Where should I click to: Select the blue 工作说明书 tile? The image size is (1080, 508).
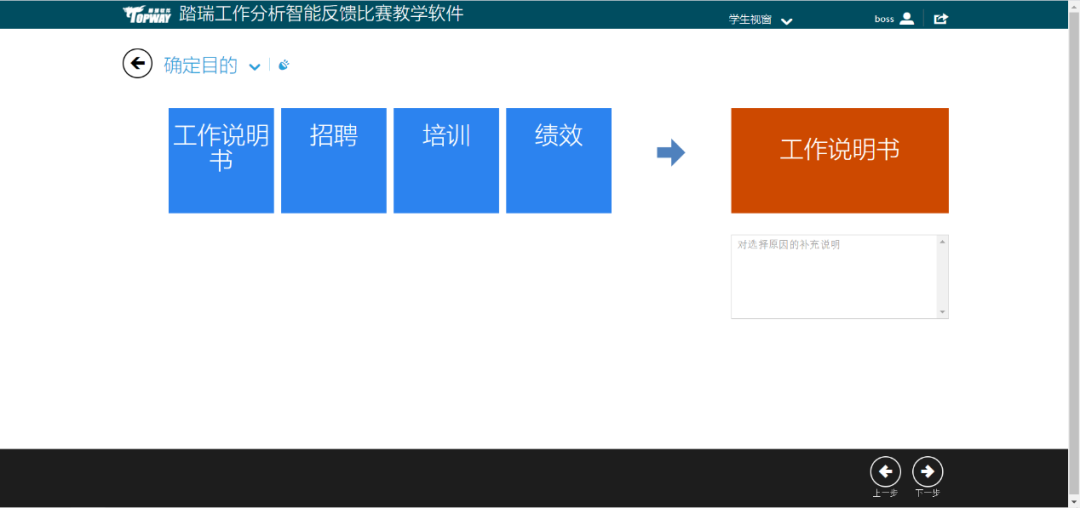[221, 160]
